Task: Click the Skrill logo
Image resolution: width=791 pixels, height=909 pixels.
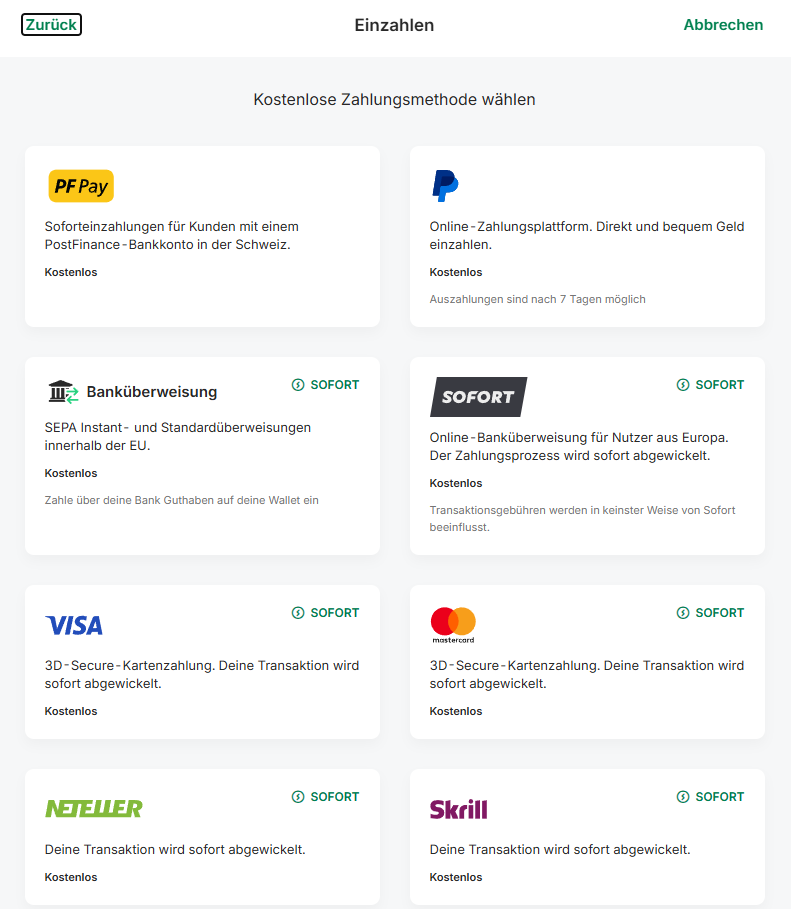Action: pos(458,809)
